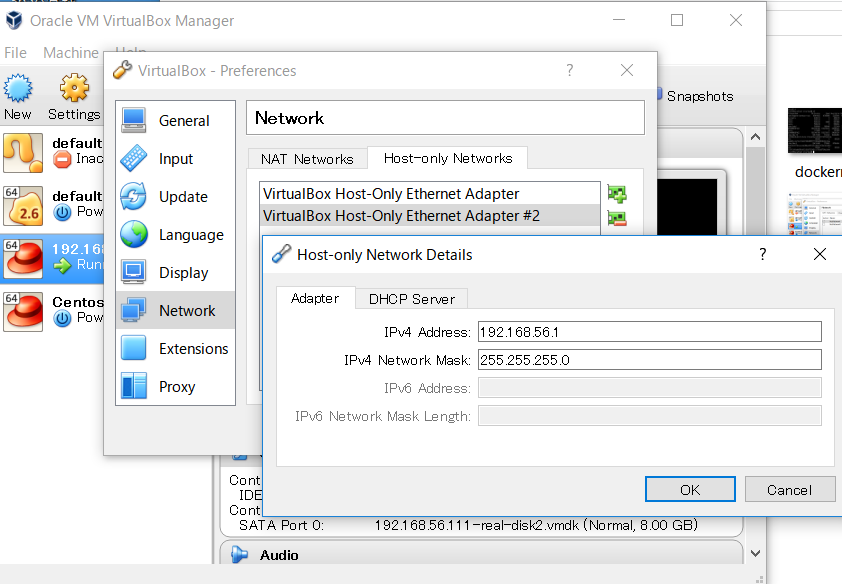This screenshot has width=842, height=584.
Task: Remove host-only network with red minus icon
Action: 617,218
